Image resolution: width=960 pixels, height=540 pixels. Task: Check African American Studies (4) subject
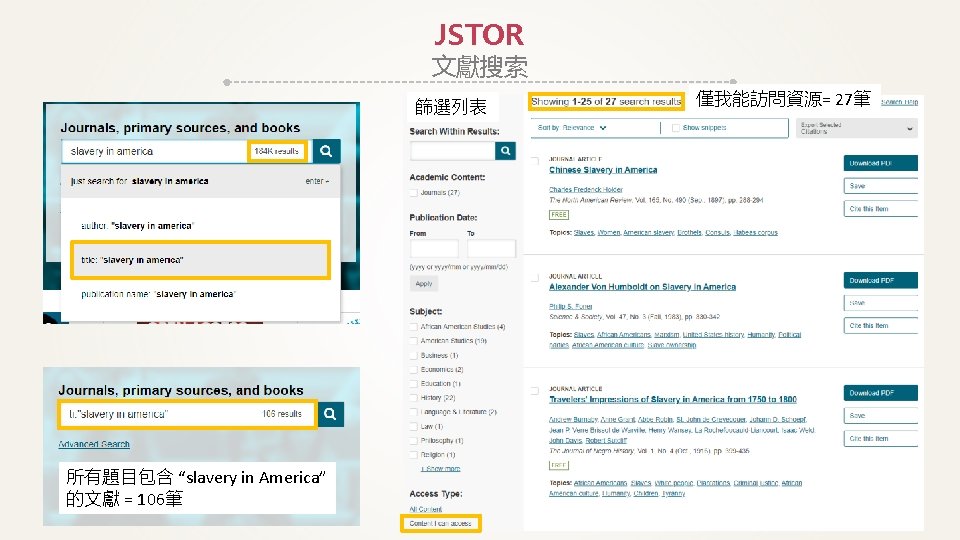[414, 327]
